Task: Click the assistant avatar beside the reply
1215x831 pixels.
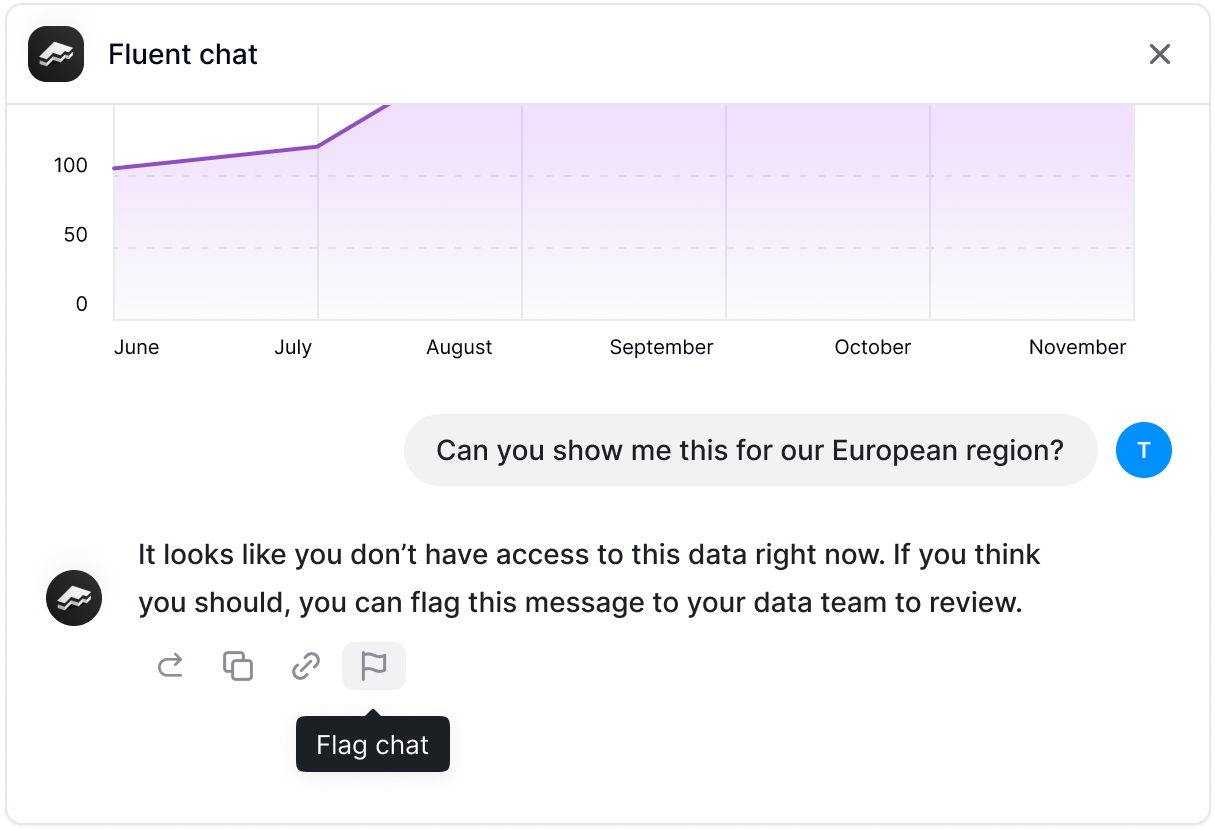Action: tap(74, 598)
